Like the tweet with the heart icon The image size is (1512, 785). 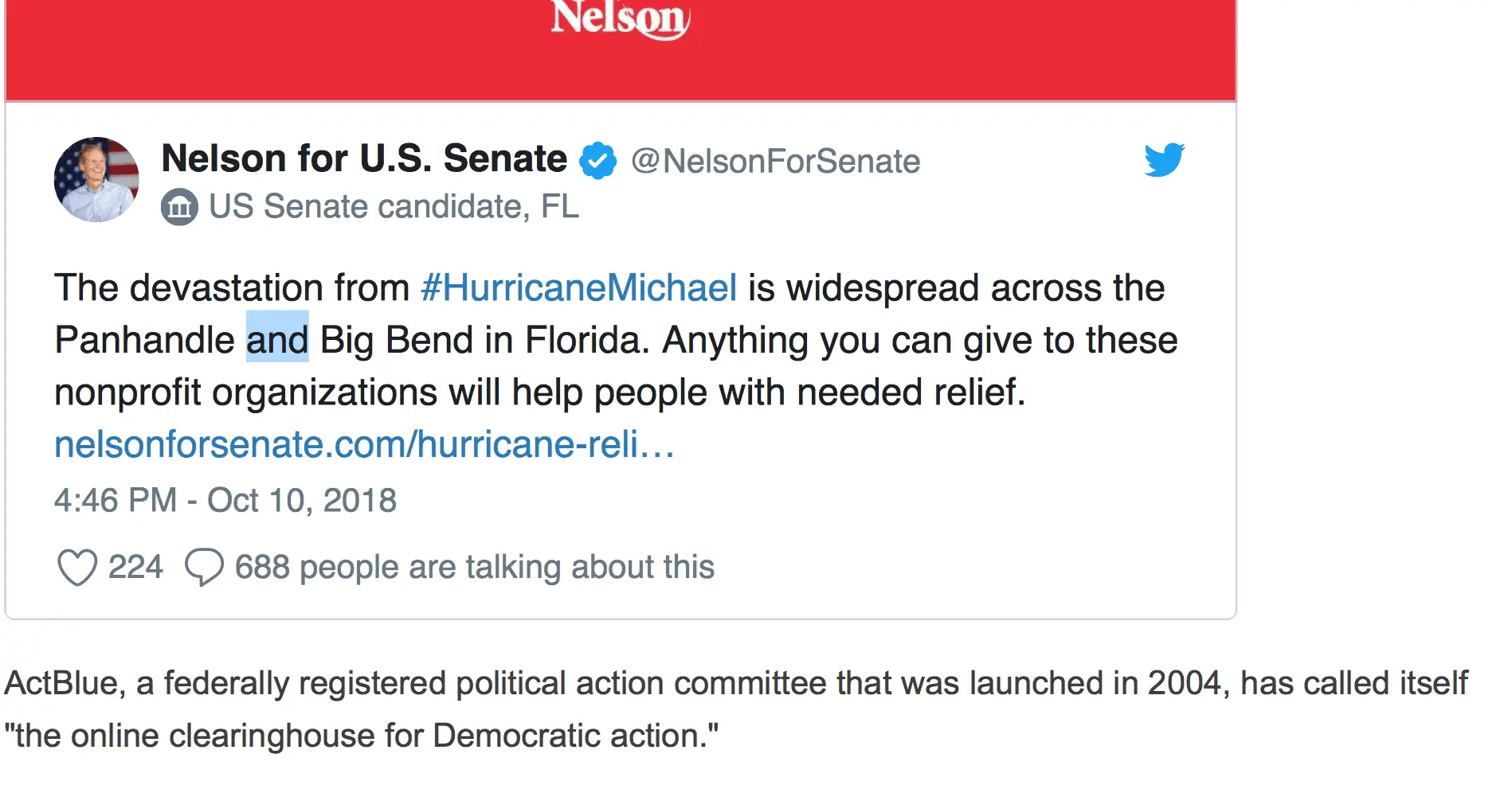pos(77,568)
